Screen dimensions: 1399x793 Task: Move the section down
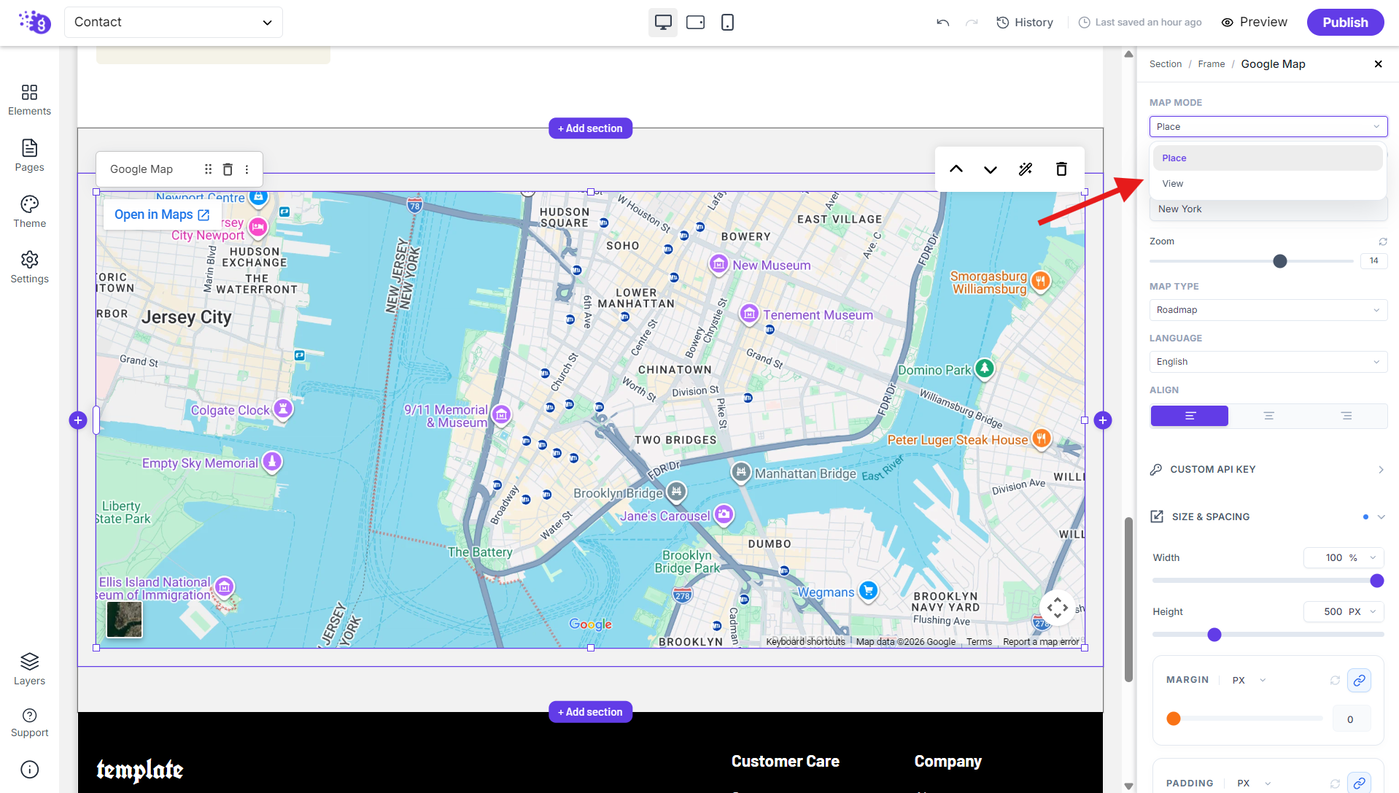[x=990, y=169]
